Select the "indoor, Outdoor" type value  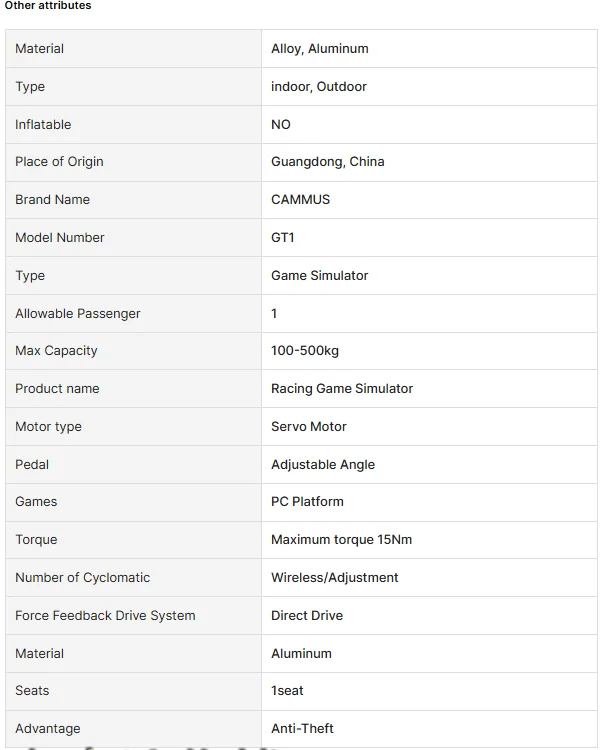(x=319, y=87)
